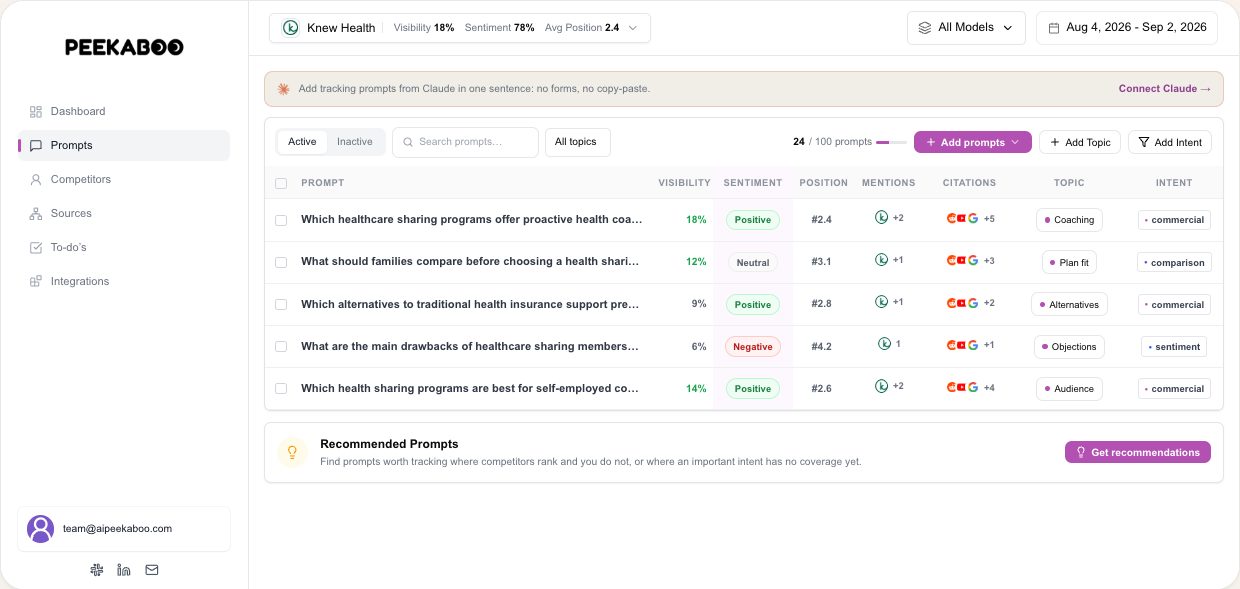Tick the checkbox for the main drawbacks prompt
Screen dimensions: 1240x589
pyautogui.click(x=281, y=346)
